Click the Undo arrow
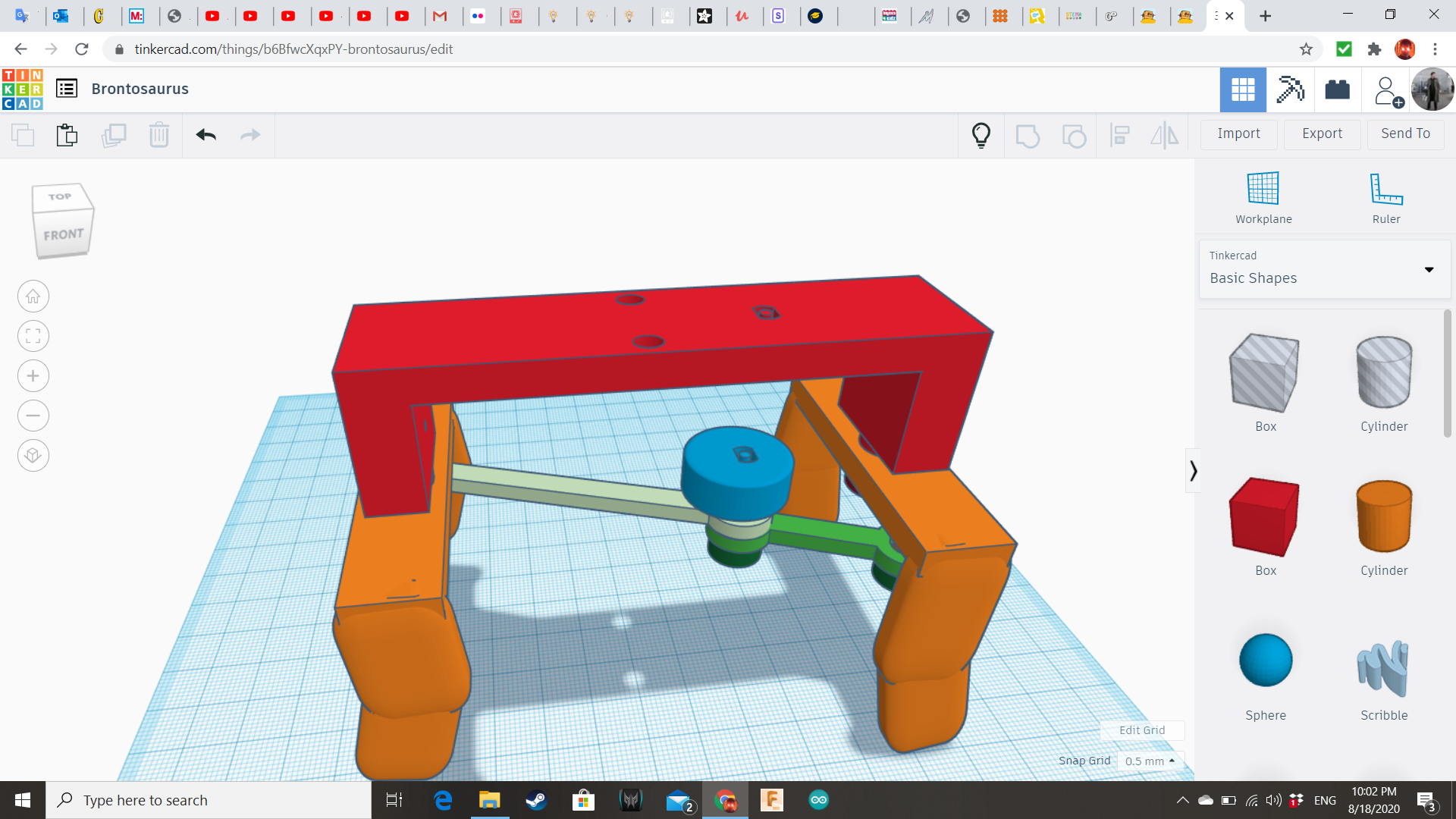1456x819 pixels. coord(206,135)
